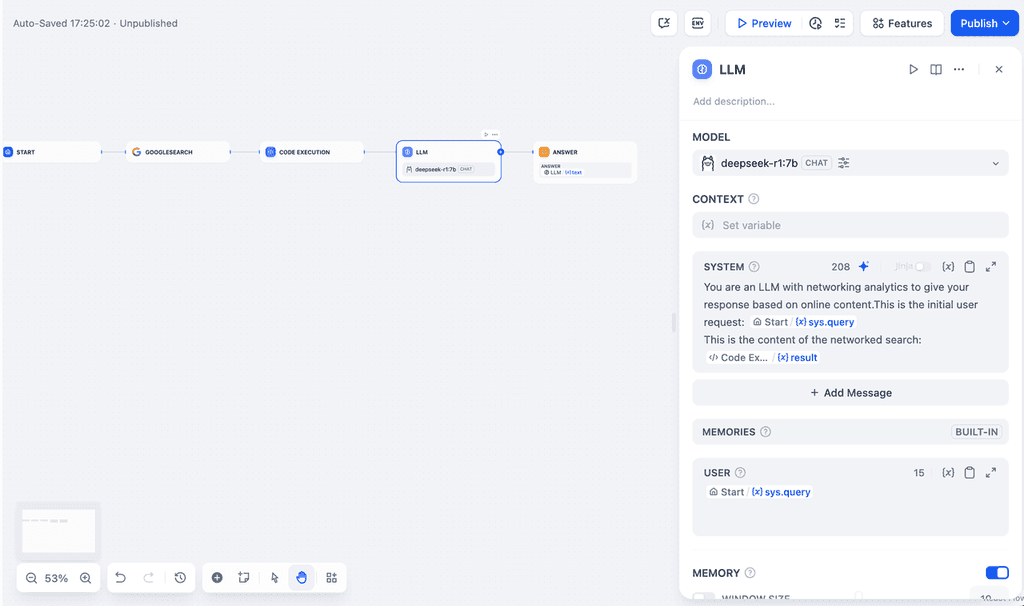Open the deepseek-r1:7b model dropdown
1024x606 pixels.
pyautogui.click(x=995, y=162)
